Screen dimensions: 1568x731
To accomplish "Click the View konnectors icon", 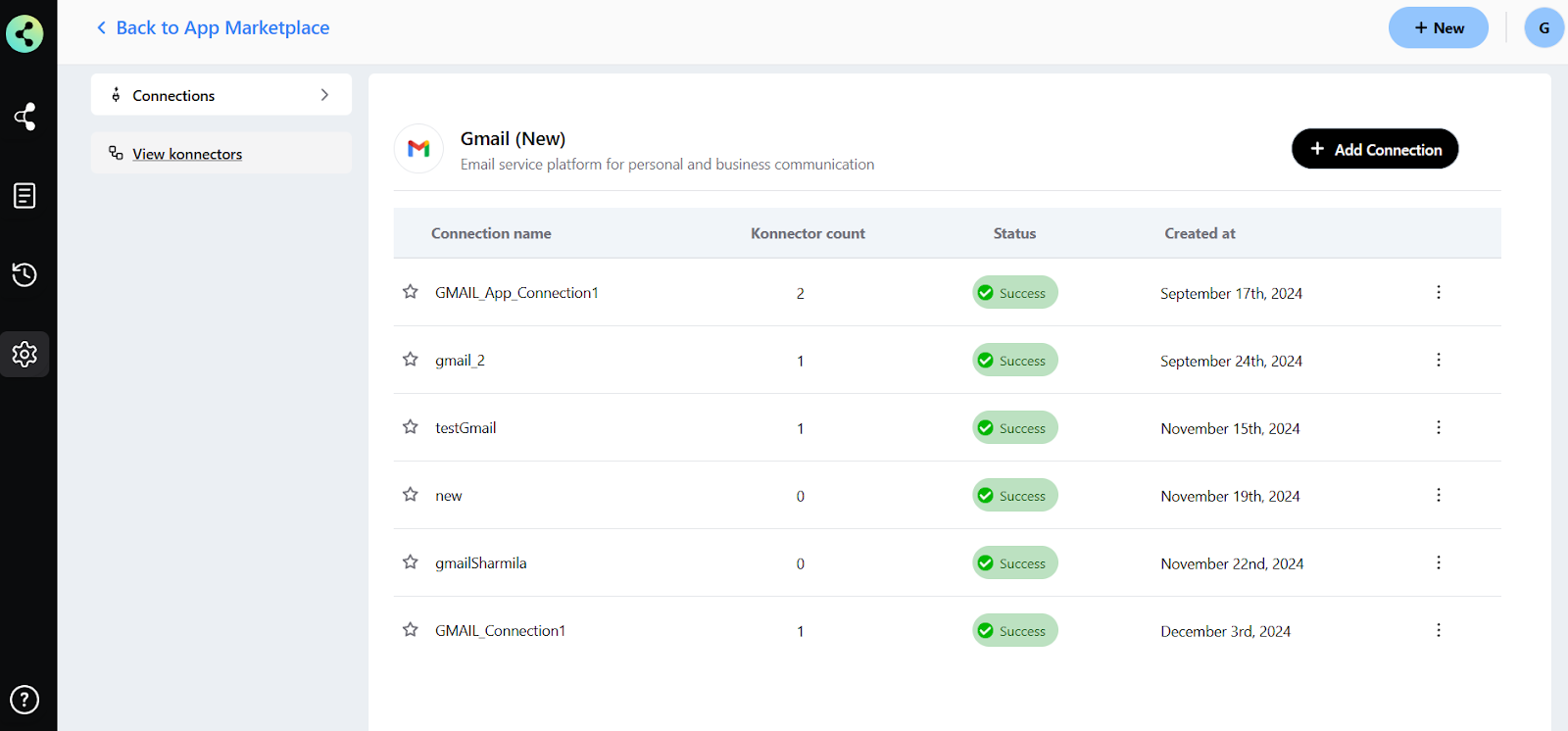I will [x=116, y=153].
